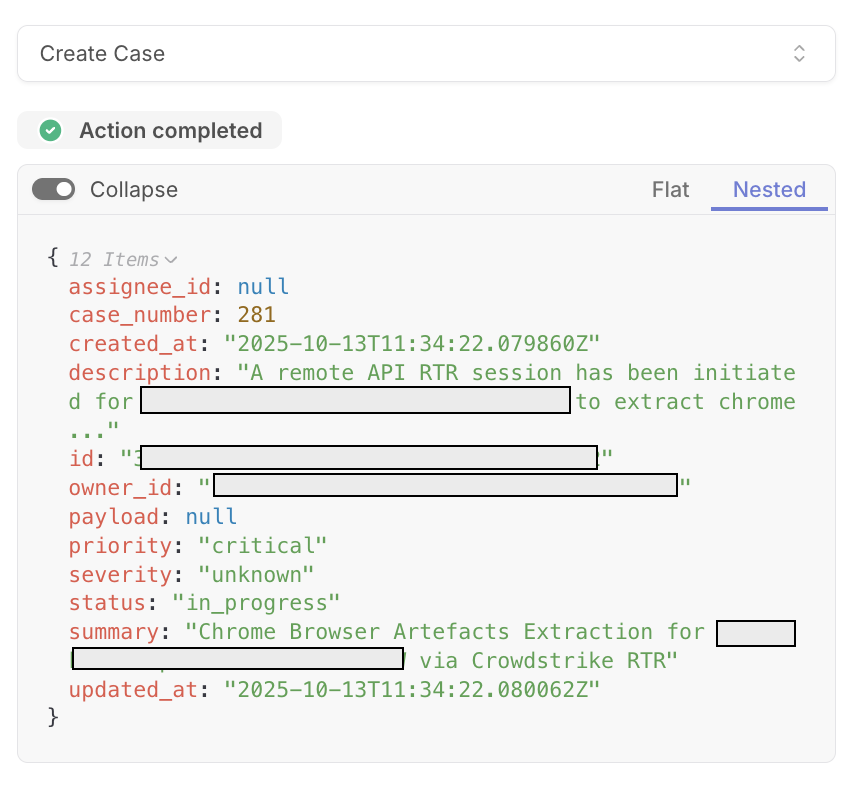Click the description text value
Viewport: 858px width, 786px height.
(x=432, y=401)
